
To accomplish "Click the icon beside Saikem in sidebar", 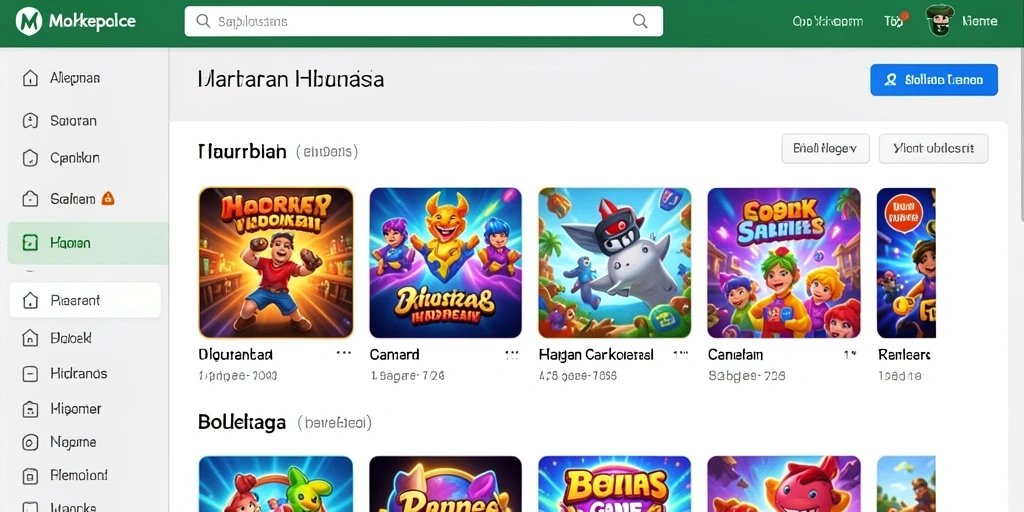I will click(30, 199).
